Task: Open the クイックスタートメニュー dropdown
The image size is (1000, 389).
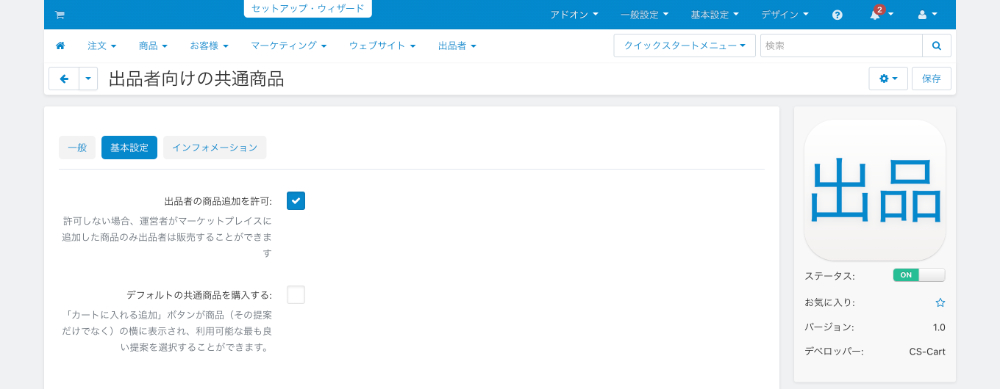Action: click(684, 46)
